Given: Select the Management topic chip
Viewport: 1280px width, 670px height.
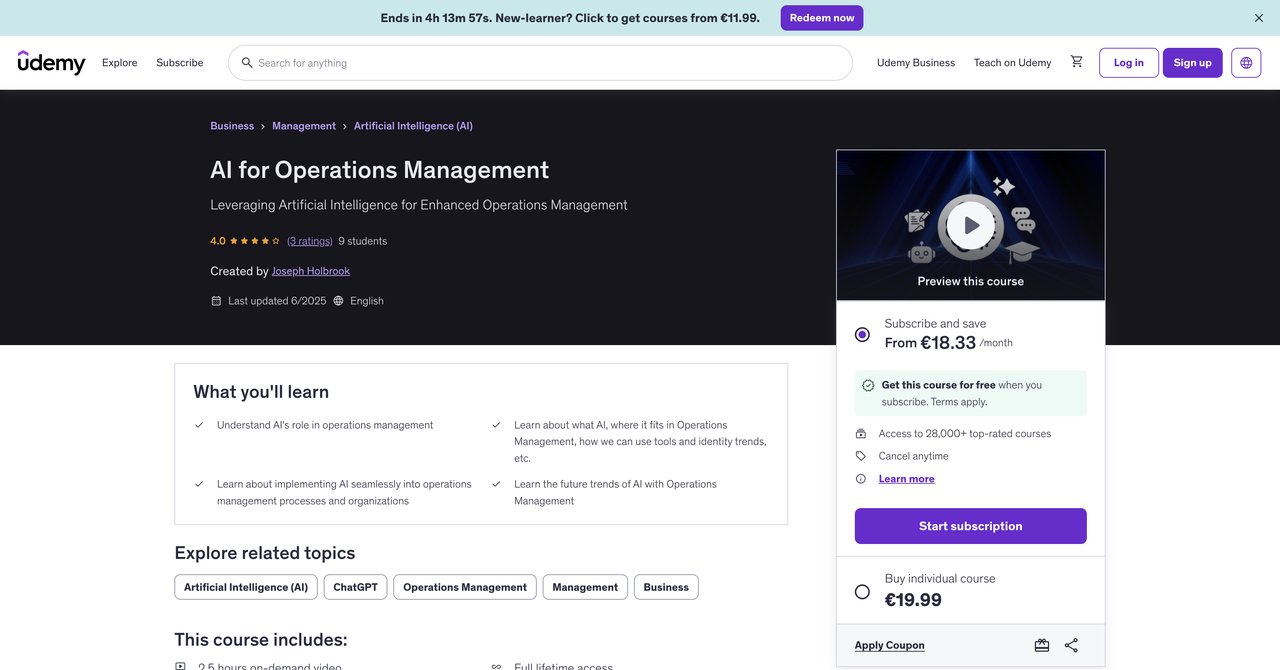Looking at the screenshot, I should 585,587.
